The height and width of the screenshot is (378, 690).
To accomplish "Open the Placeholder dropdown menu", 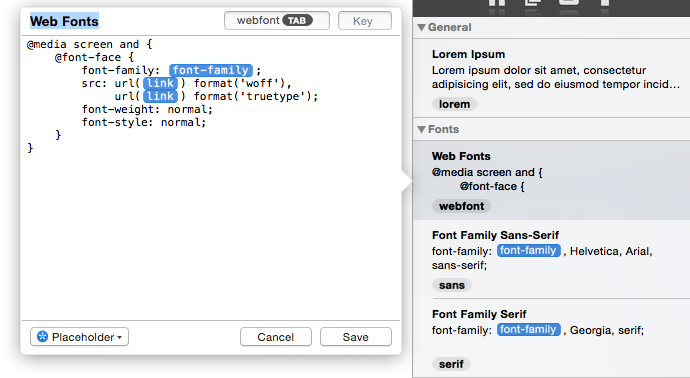I will point(79,337).
